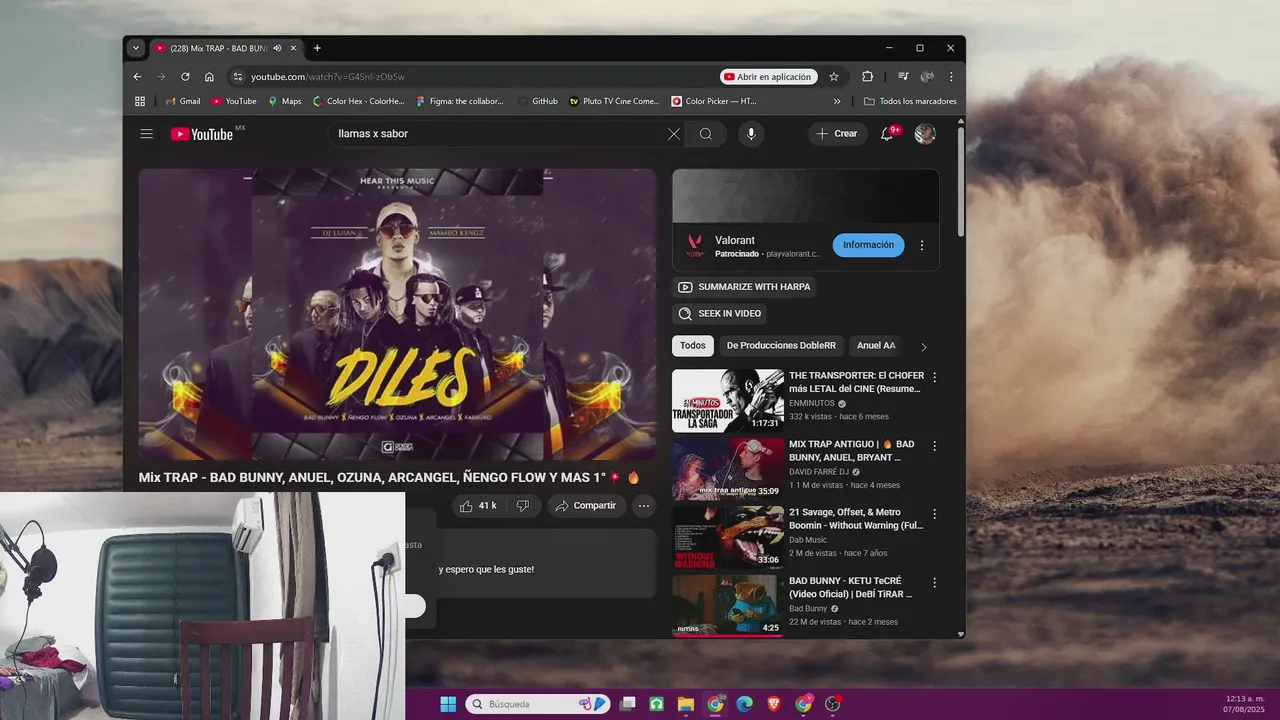Screen dimensions: 1280x720
Task: Open the MIX TRAP ANTIGUO thumbnail
Action: (728, 469)
